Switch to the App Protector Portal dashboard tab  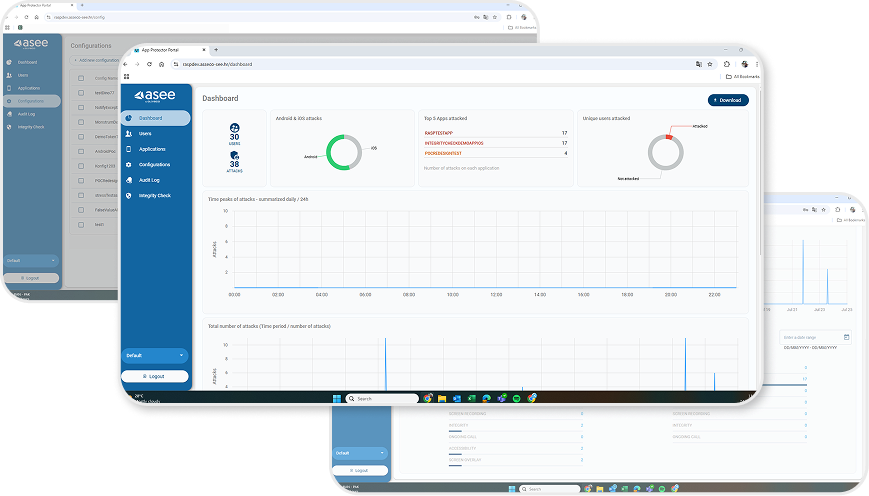click(x=165, y=49)
